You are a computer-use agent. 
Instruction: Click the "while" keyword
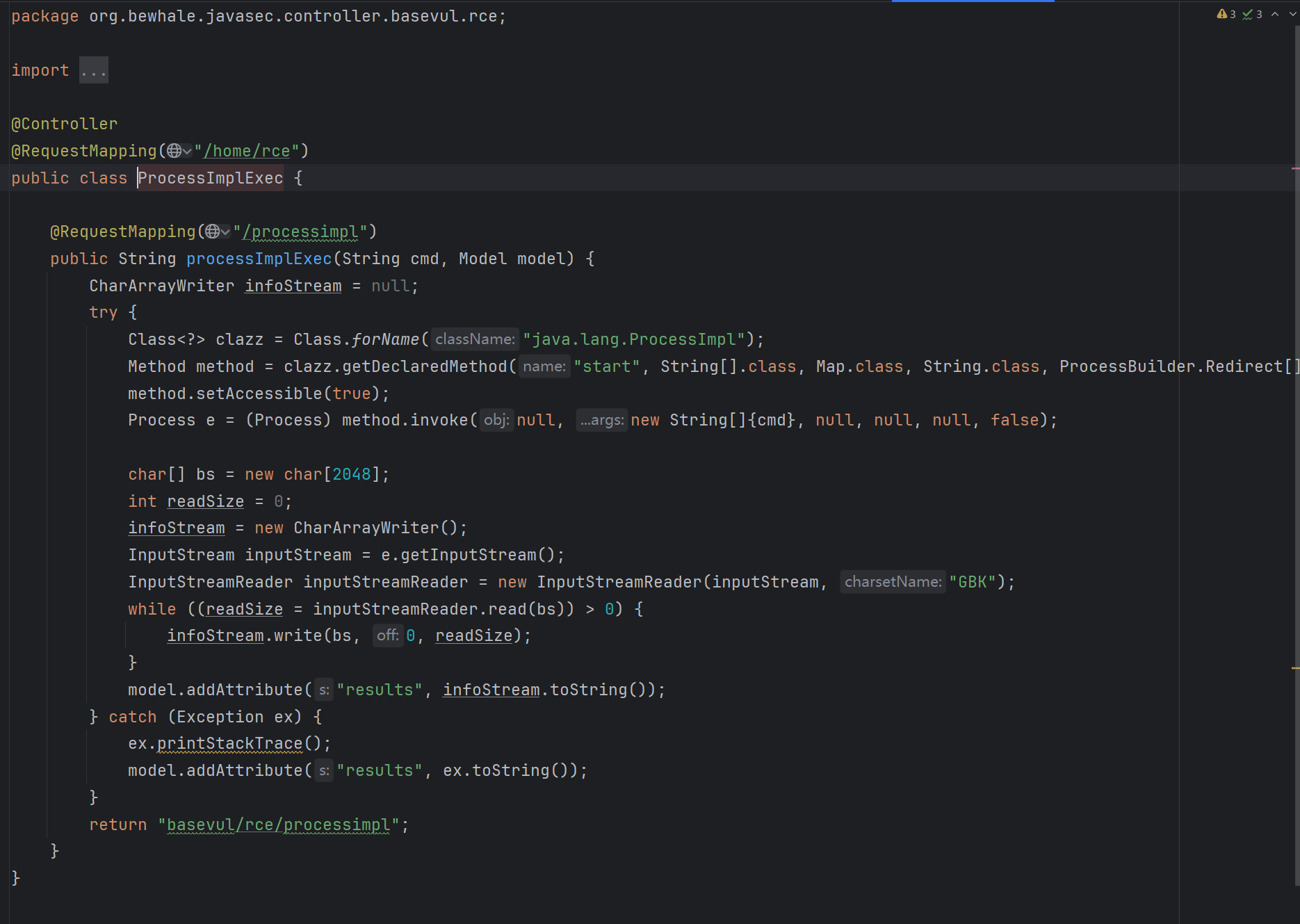pos(152,609)
